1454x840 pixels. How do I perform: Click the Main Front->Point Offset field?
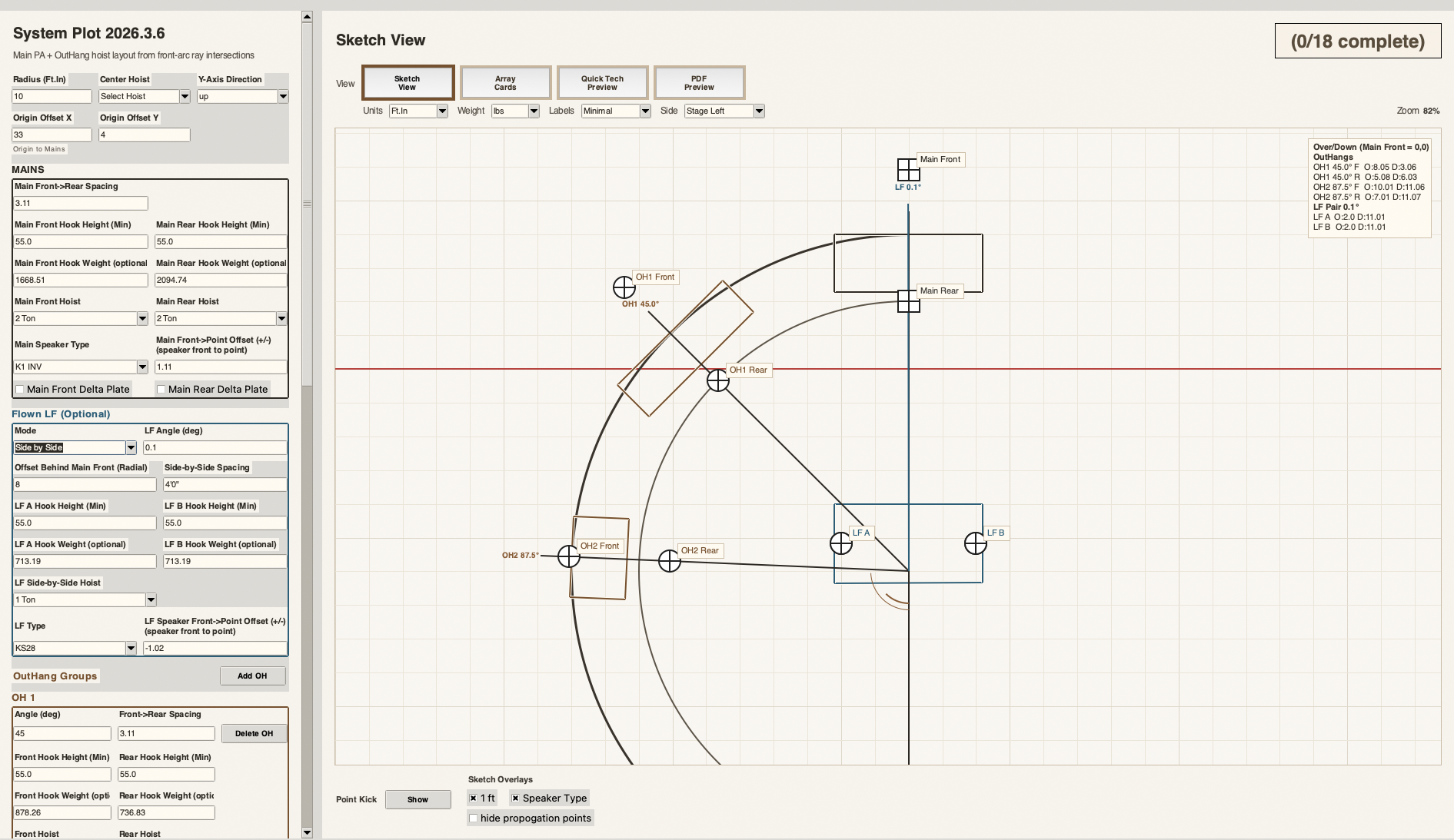click(x=221, y=367)
